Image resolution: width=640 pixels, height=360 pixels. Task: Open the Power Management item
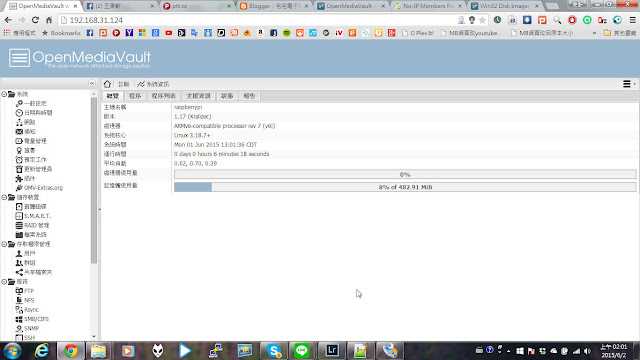31,141
